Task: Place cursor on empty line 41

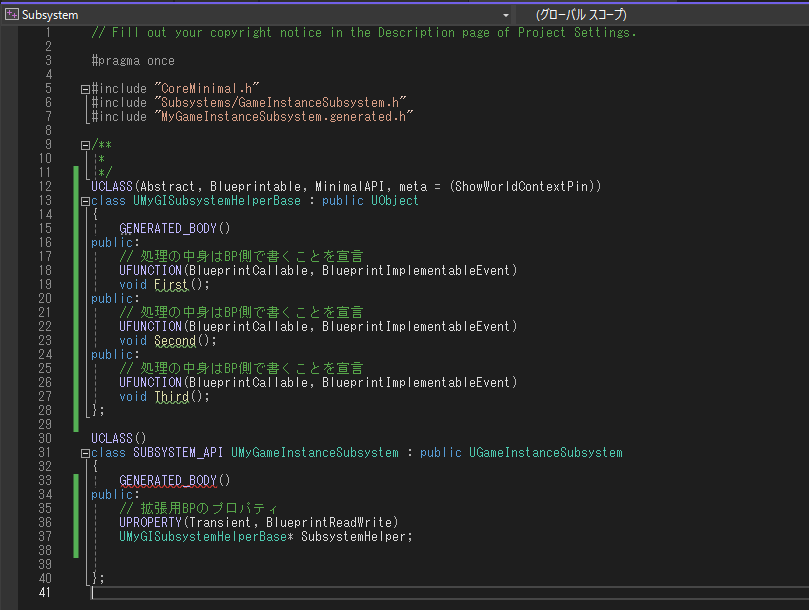Action: point(450,593)
